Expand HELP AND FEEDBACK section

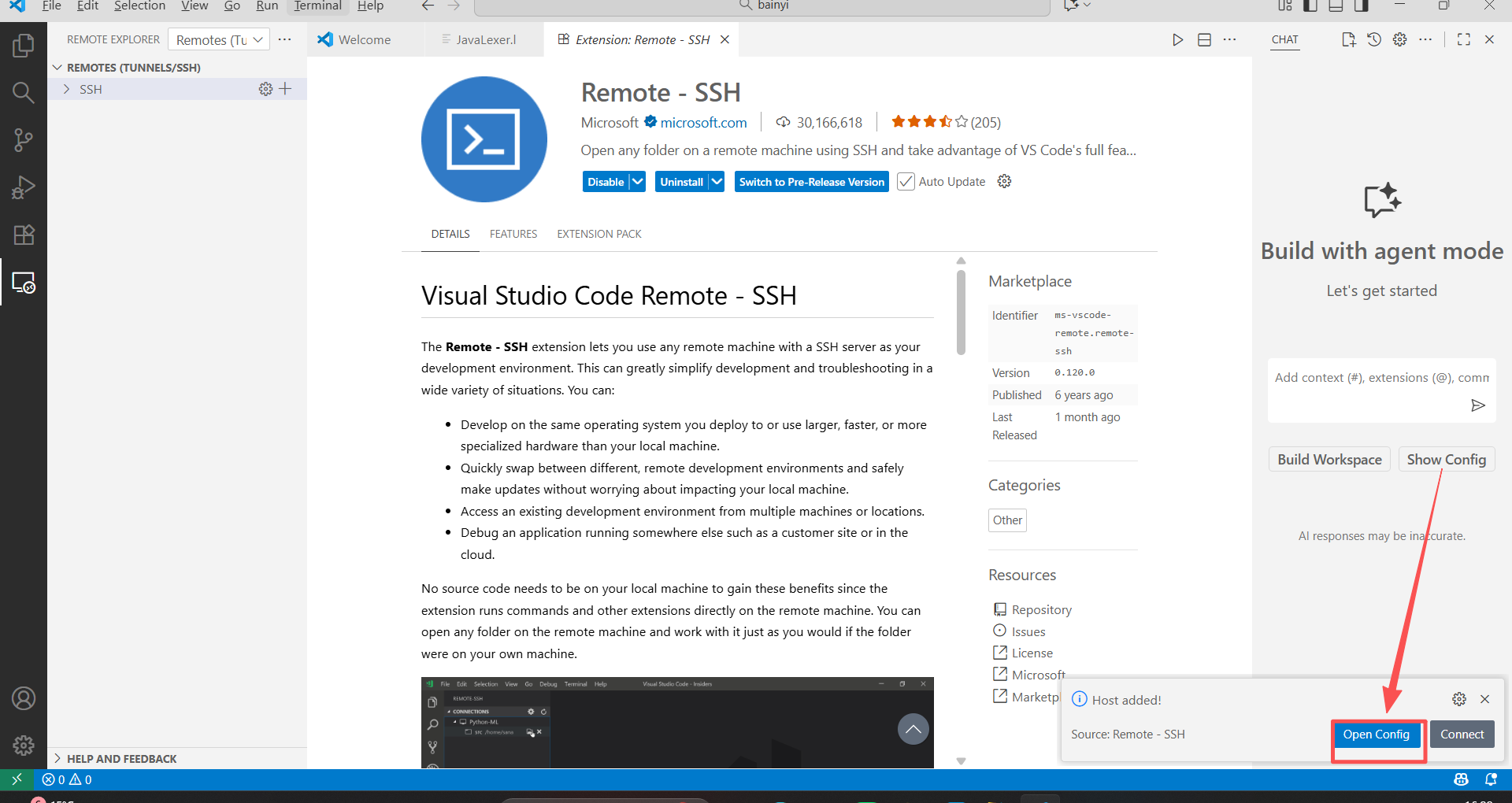tap(57, 758)
